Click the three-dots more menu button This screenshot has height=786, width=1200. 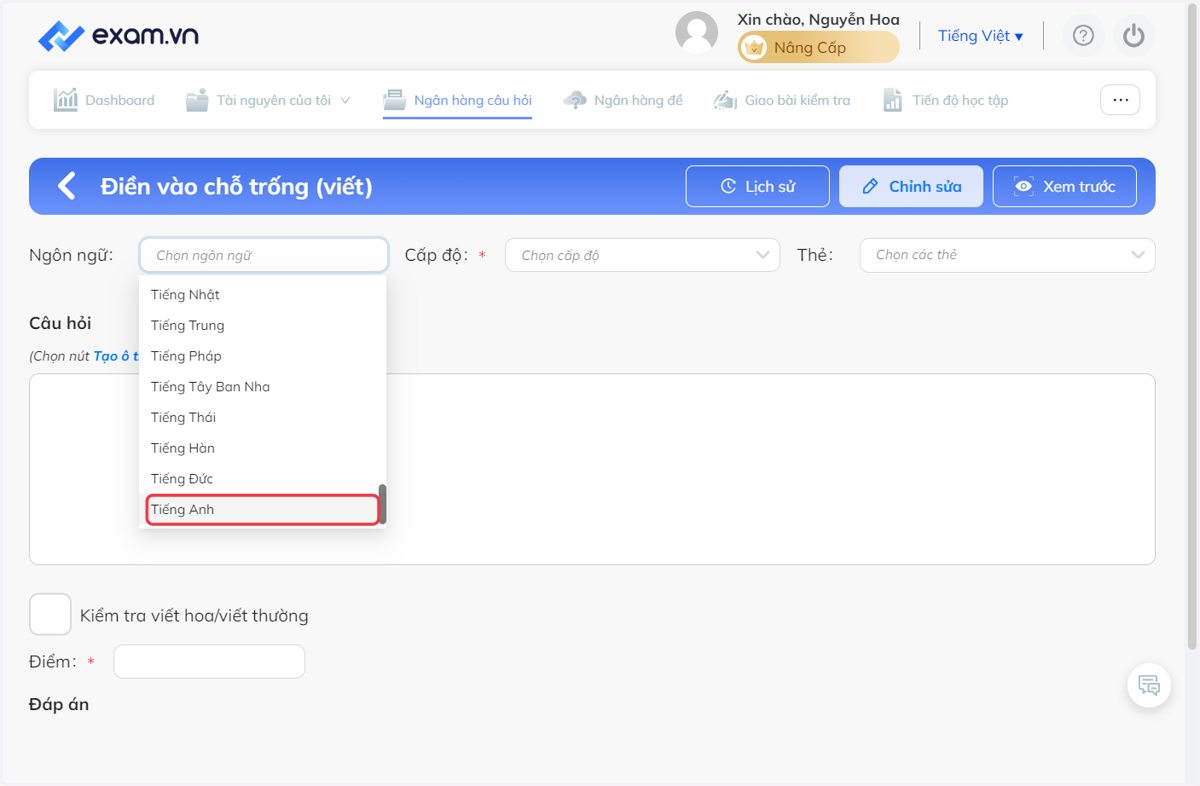coord(1120,100)
